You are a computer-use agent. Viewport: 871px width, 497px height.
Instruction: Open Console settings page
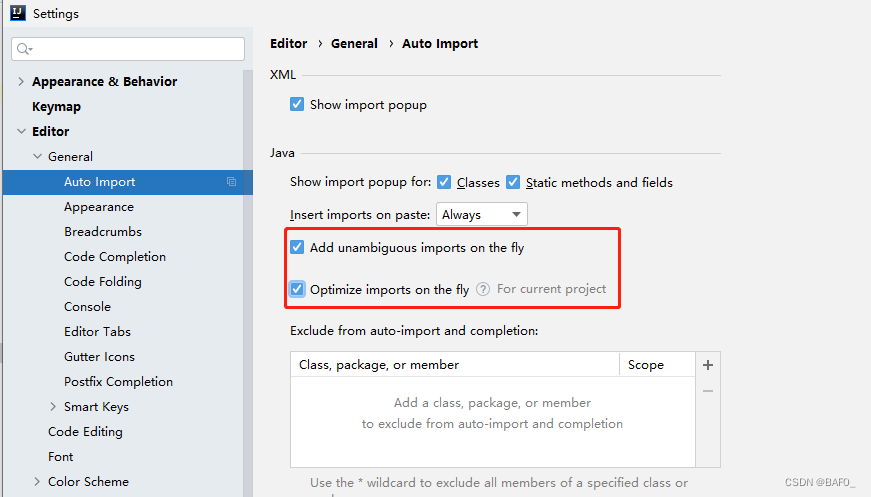(x=87, y=307)
